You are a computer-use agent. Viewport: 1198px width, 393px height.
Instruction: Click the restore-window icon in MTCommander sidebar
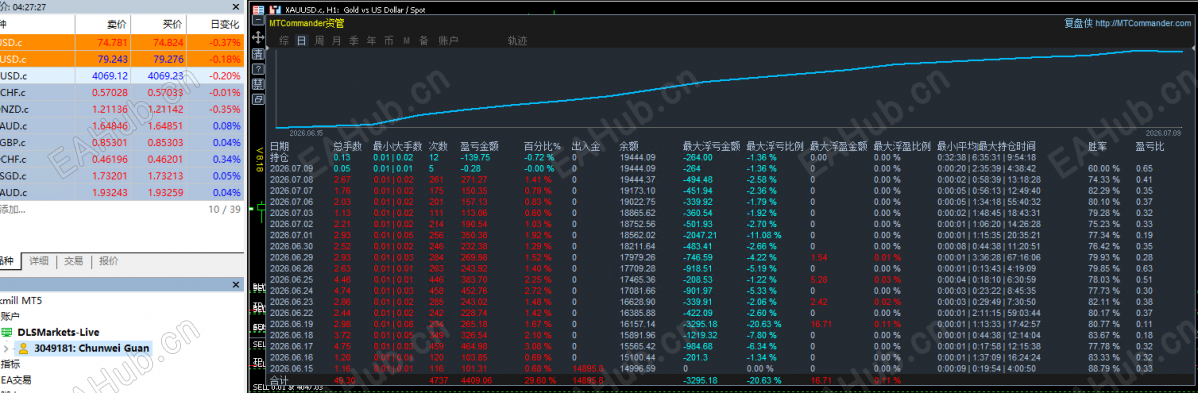pyautogui.click(x=258, y=99)
